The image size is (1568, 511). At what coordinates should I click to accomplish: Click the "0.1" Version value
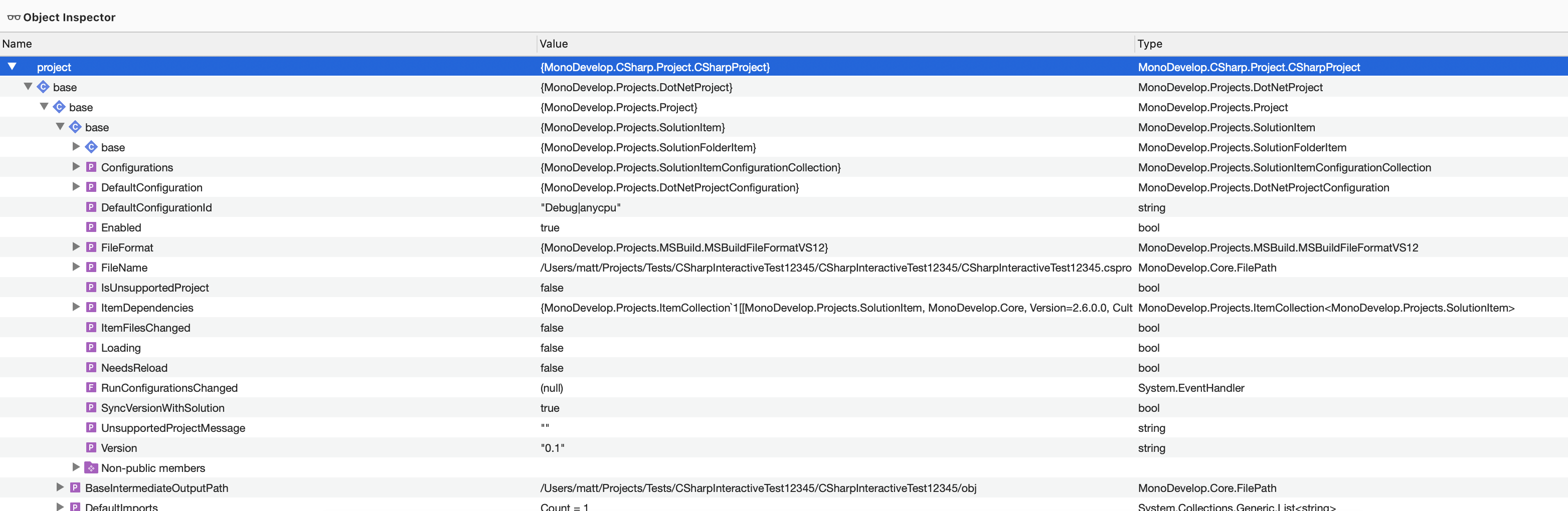pyautogui.click(x=552, y=448)
